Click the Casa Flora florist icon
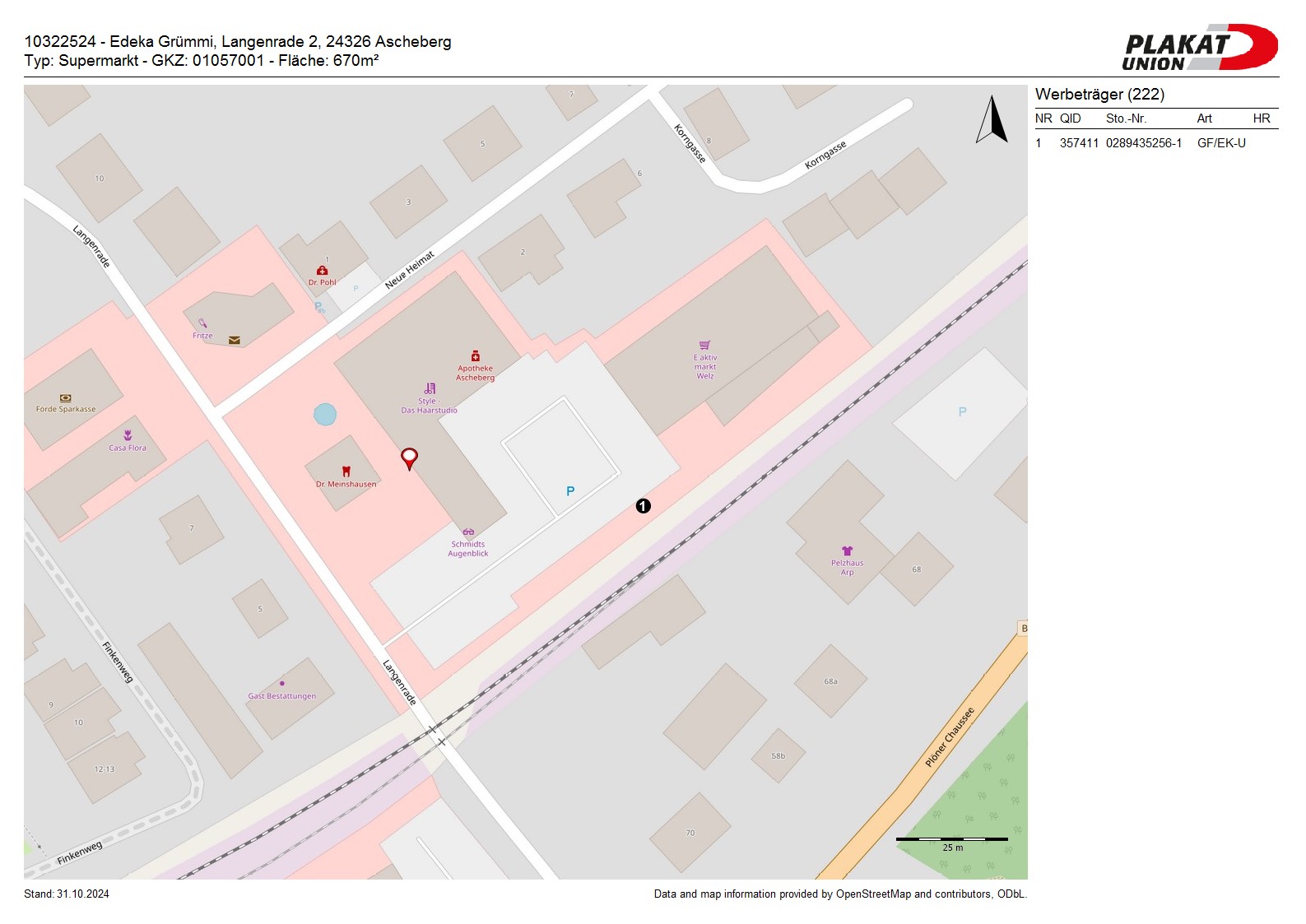The image size is (1306, 924). point(128,435)
